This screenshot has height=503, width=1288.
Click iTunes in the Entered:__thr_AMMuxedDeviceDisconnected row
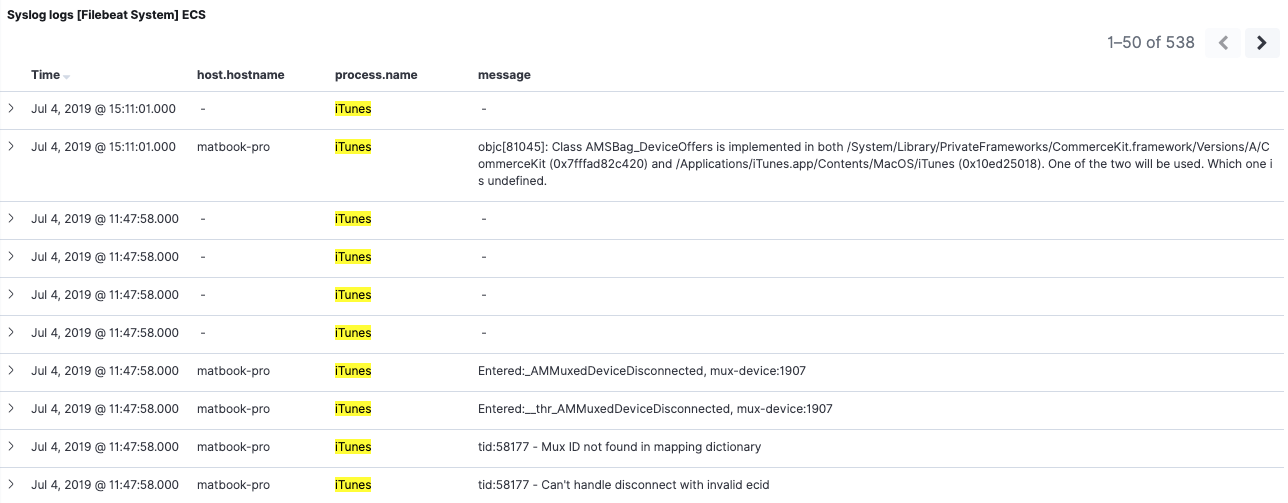tap(353, 409)
